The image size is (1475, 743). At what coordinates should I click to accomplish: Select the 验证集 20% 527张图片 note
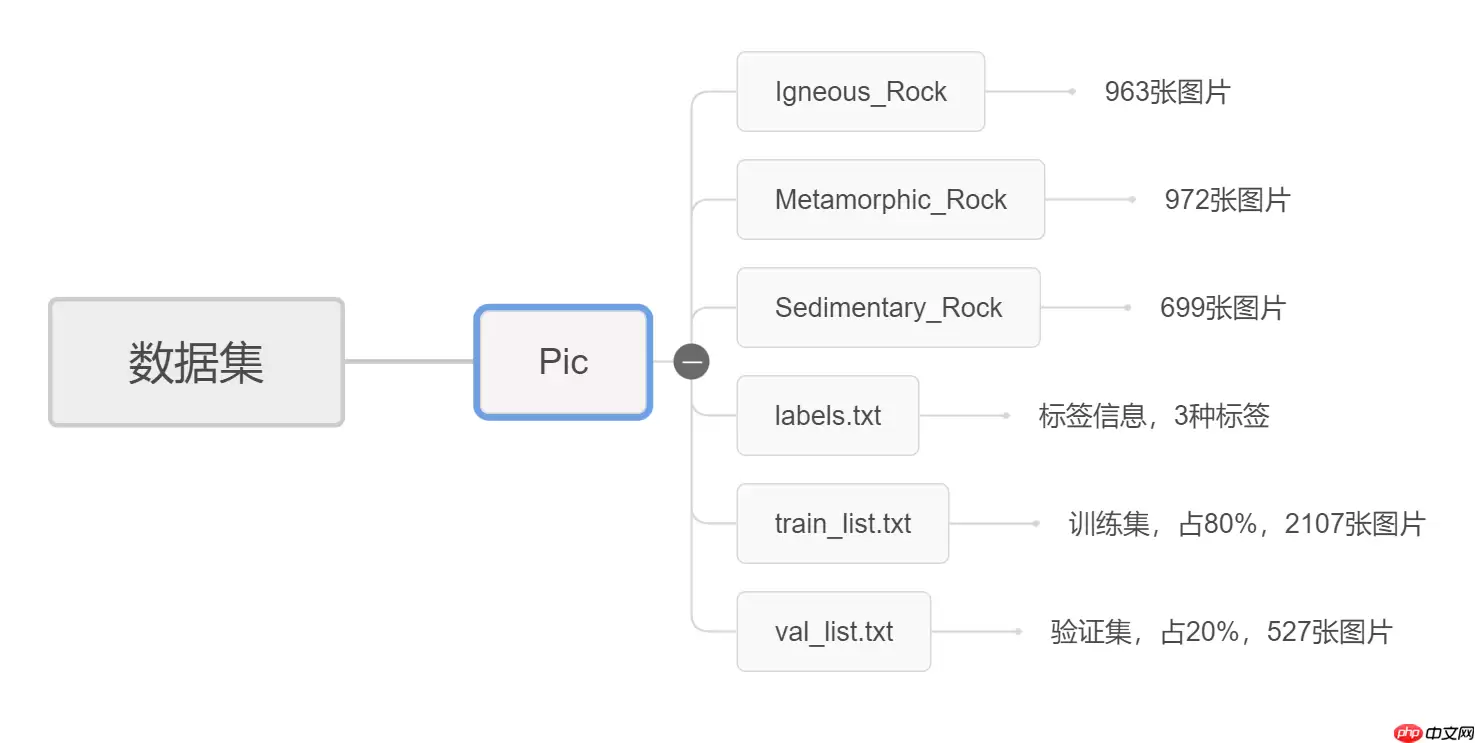coord(1221,632)
